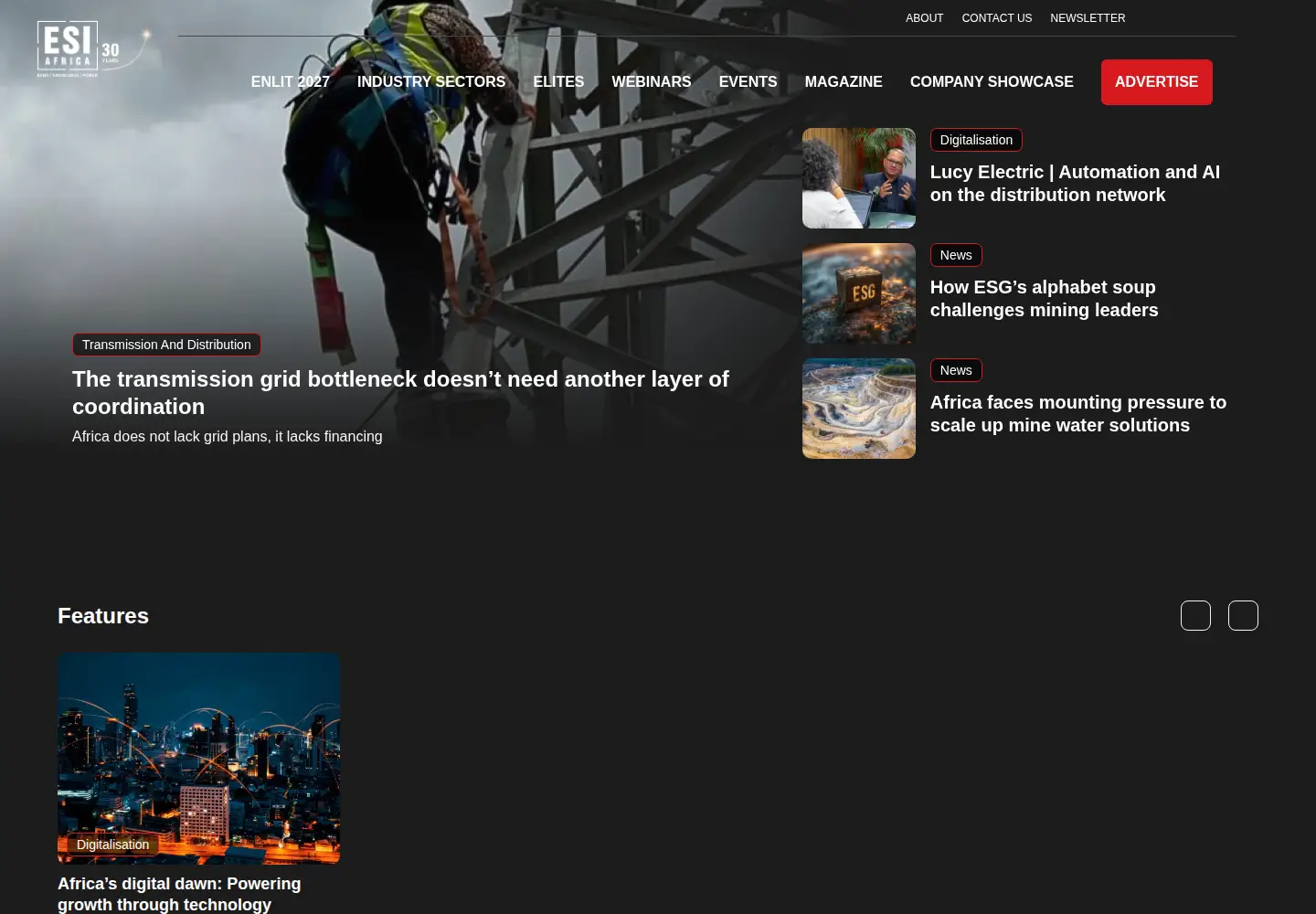
Task: Click 'Africa does not lack grid plans' subtitle
Action: [x=228, y=437]
